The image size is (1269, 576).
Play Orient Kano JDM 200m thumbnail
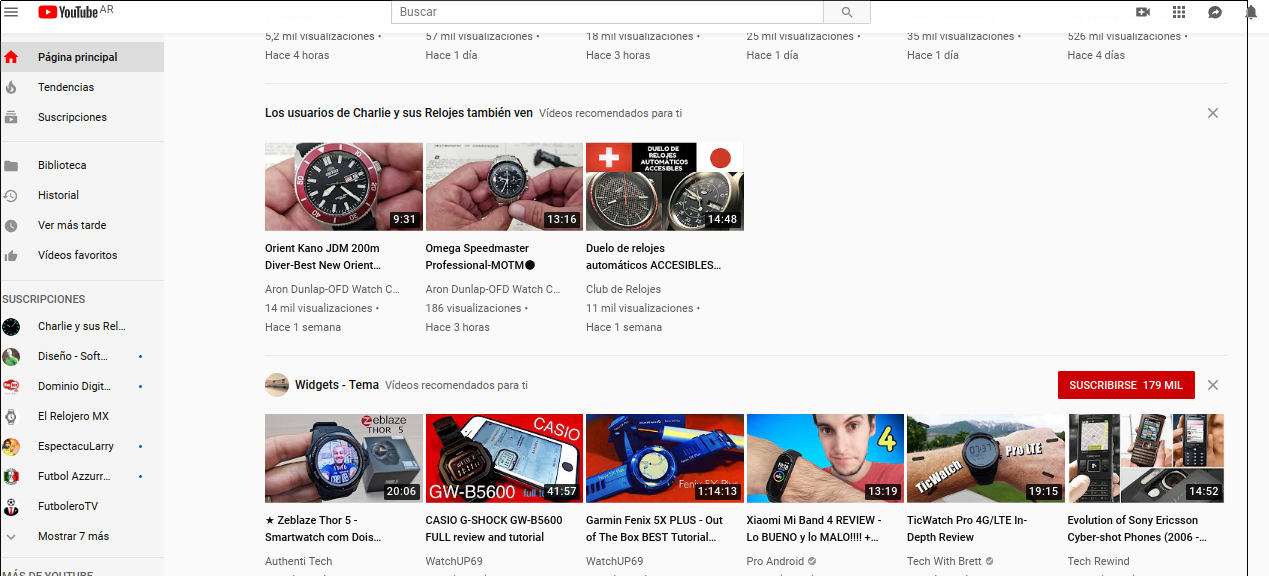pos(344,187)
